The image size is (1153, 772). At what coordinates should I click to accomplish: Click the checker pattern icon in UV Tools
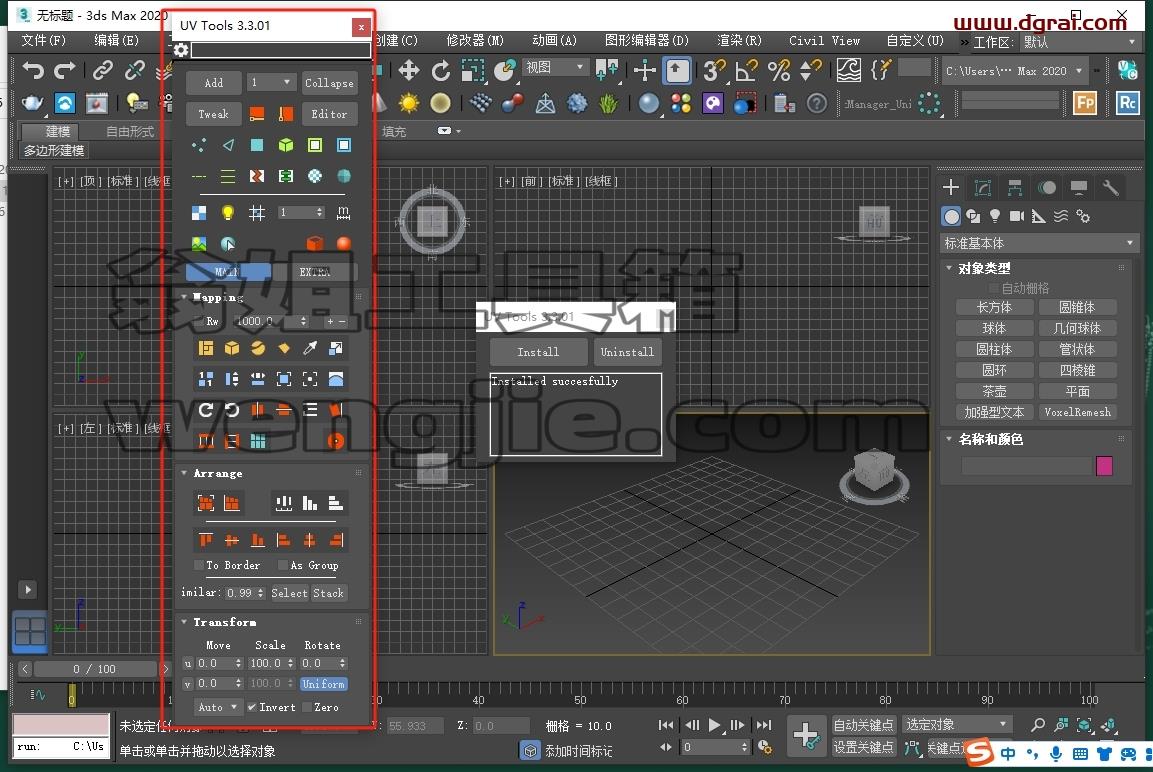click(x=199, y=213)
